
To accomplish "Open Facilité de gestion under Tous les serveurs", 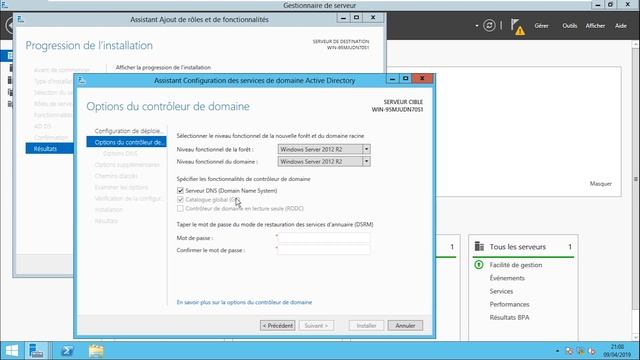I will [x=516, y=265].
